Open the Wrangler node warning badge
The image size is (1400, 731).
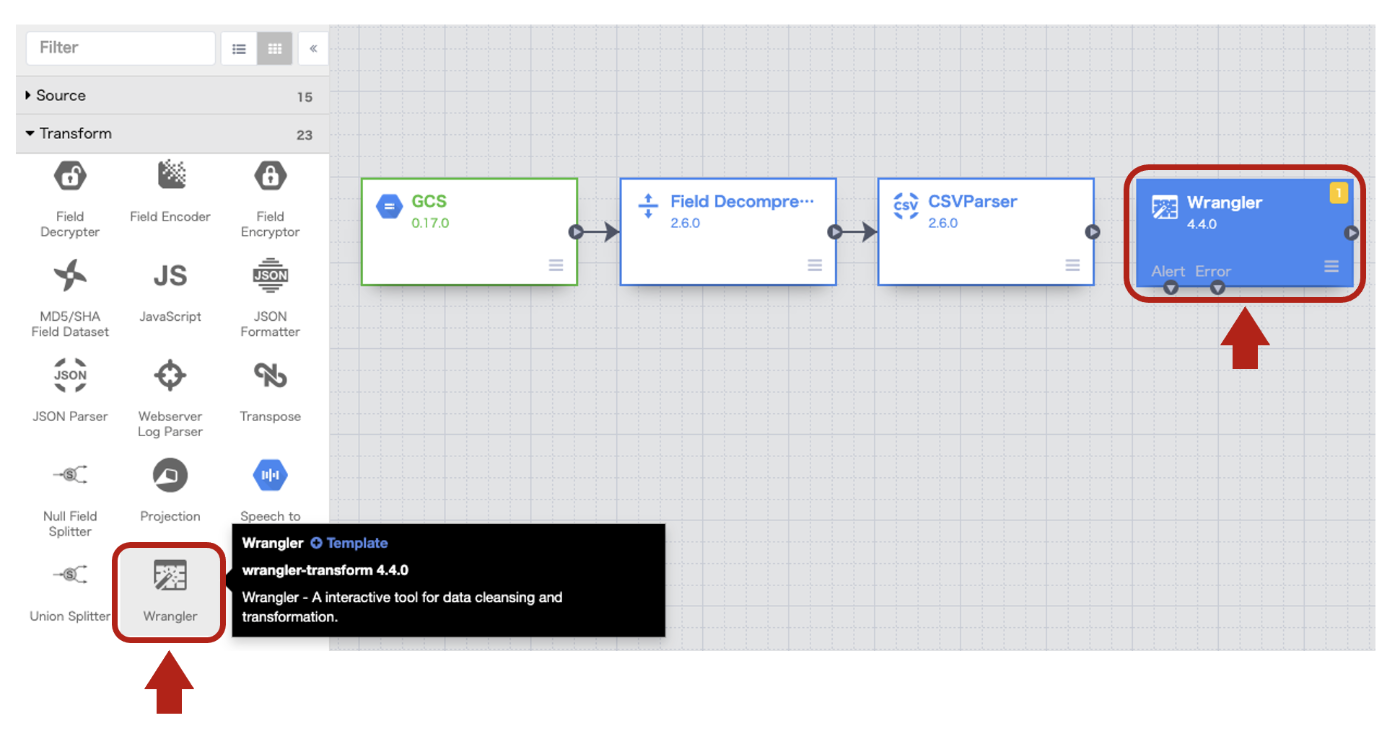pos(1339,194)
